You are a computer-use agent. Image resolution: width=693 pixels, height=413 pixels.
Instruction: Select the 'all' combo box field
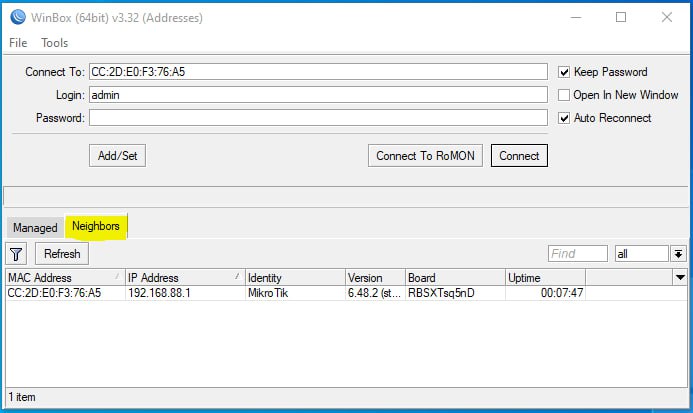[641, 254]
